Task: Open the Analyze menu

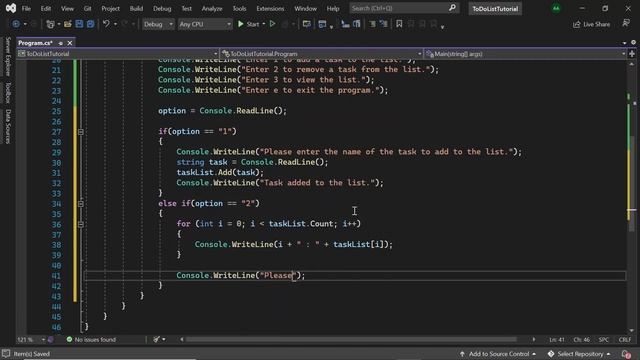Action: coord(212,8)
